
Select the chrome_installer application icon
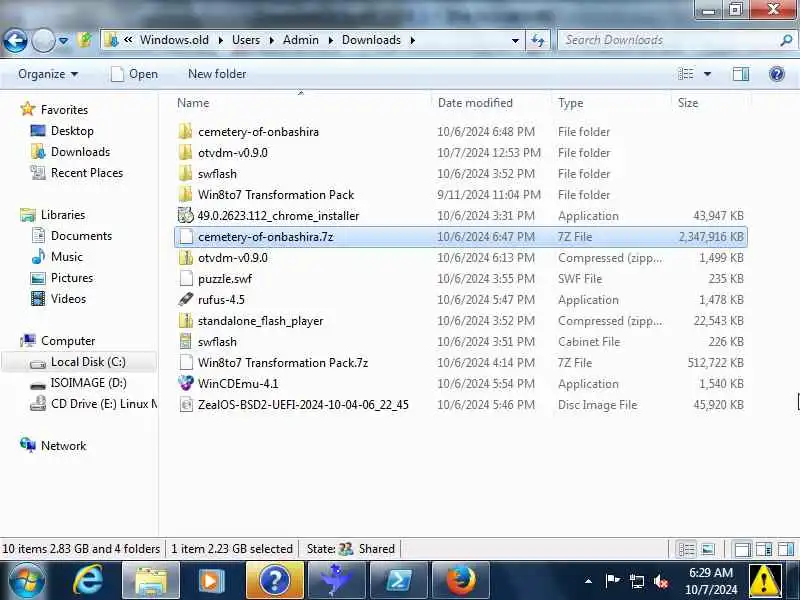point(186,216)
